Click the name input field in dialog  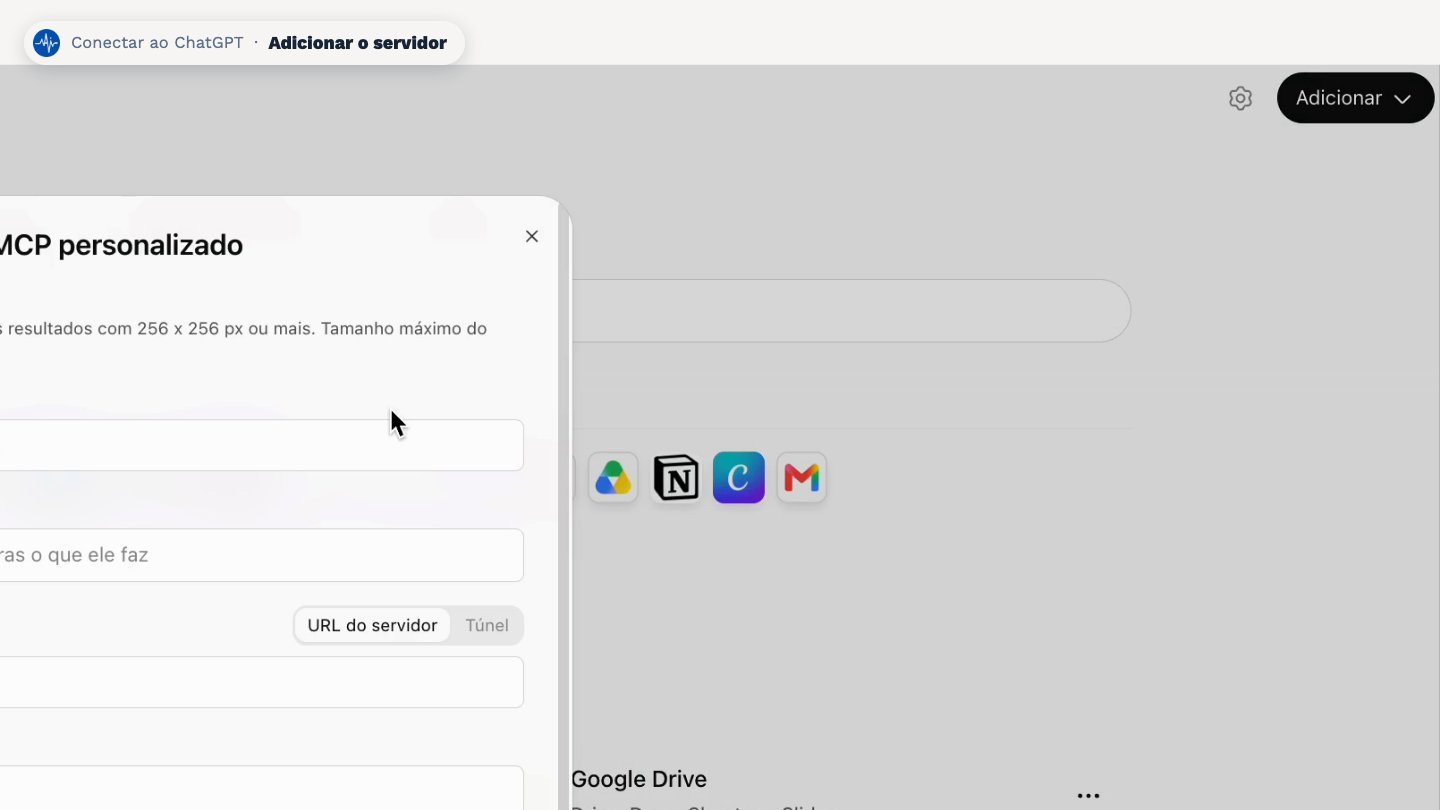260,445
